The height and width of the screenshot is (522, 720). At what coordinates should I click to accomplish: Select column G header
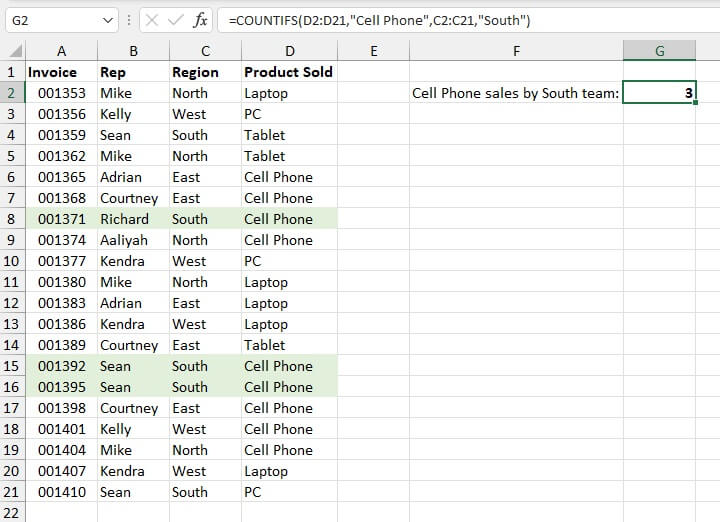click(658, 51)
